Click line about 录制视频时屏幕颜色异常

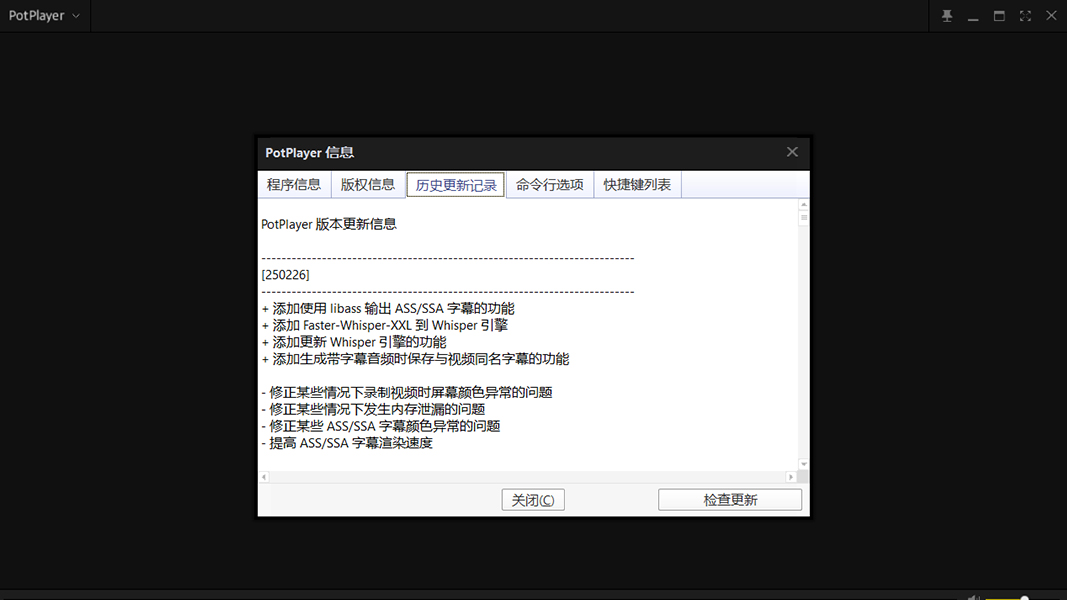407,393
